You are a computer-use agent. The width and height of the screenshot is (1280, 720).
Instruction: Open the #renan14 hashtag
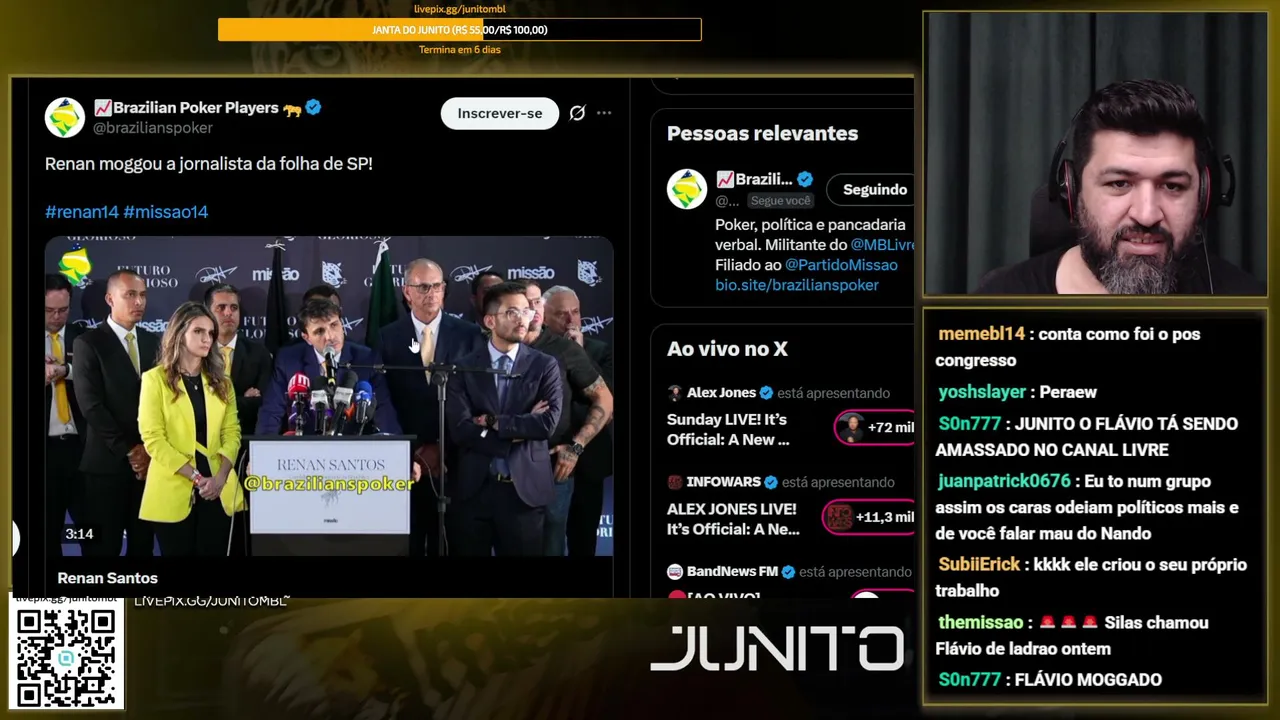pos(82,212)
